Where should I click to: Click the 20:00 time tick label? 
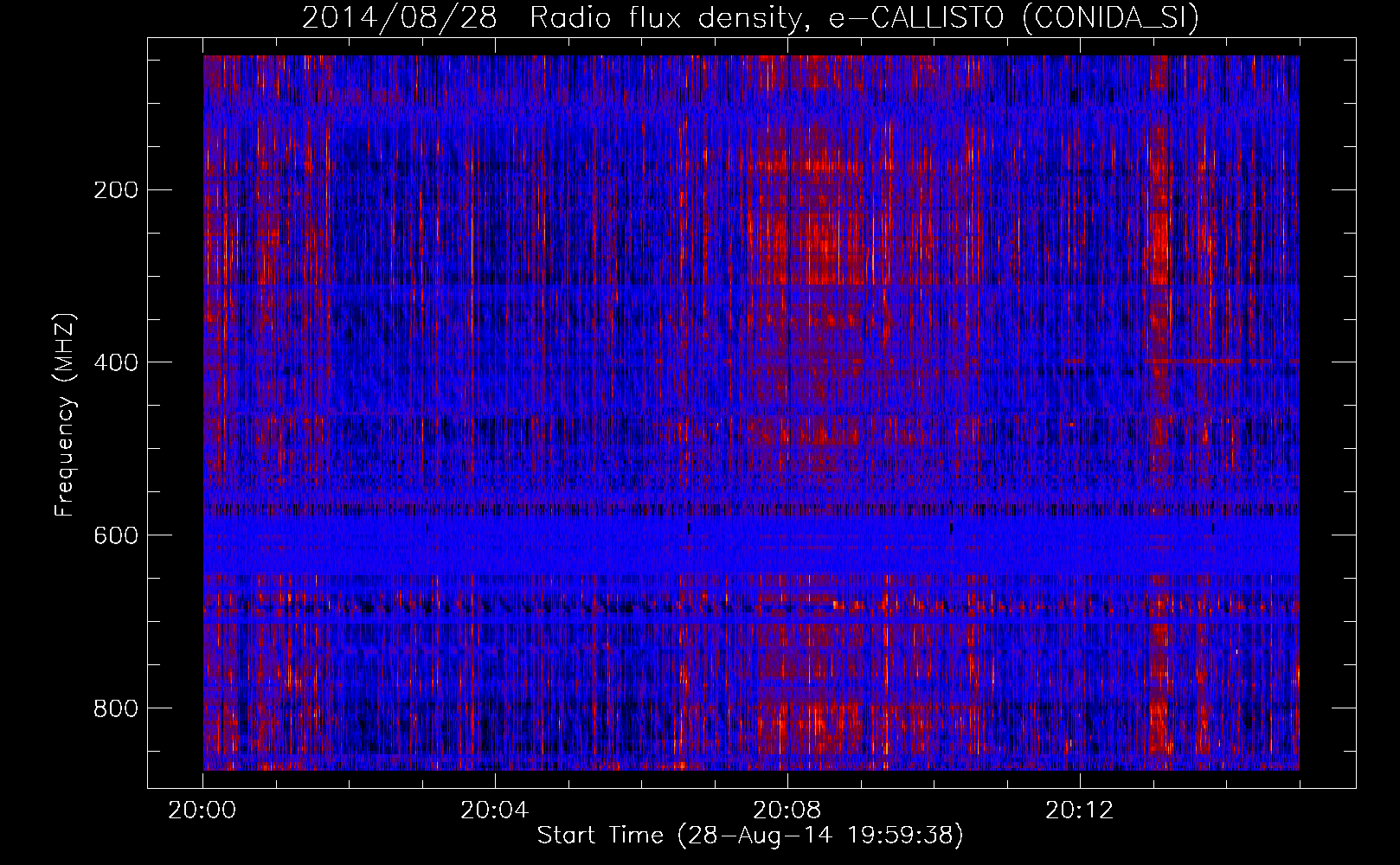pyautogui.click(x=202, y=811)
